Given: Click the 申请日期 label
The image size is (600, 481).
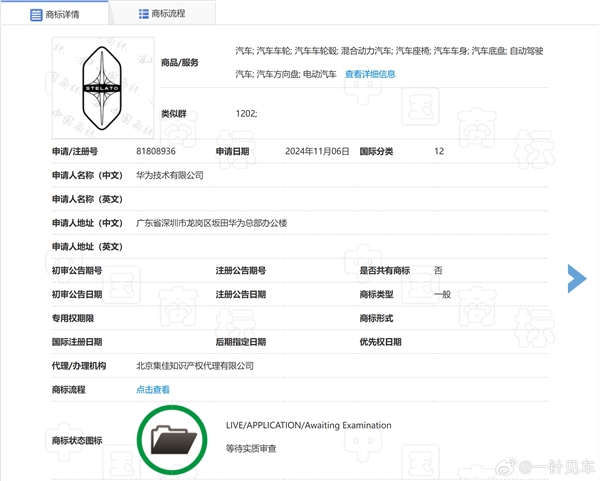Looking at the screenshot, I should click(232, 152).
